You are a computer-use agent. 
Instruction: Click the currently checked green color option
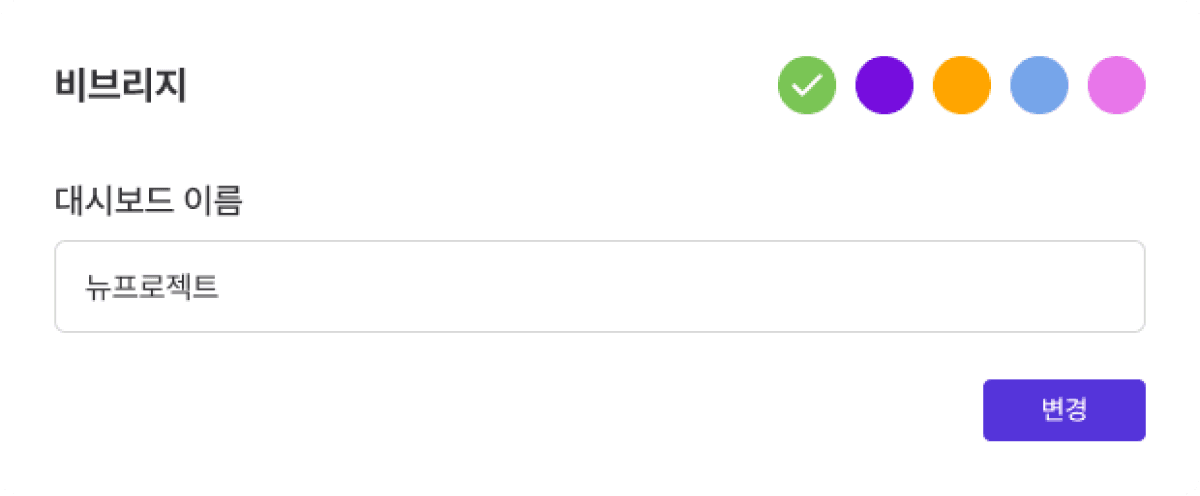click(807, 85)
